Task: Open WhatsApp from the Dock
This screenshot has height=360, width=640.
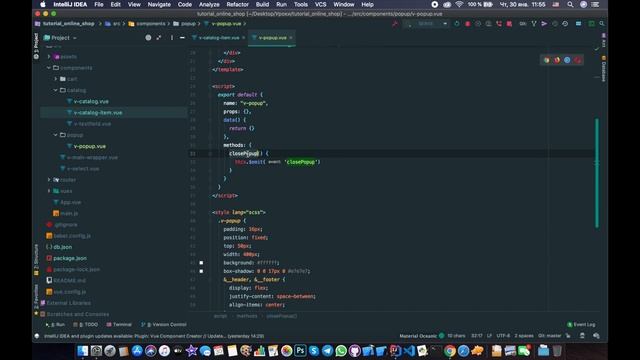Action: click(x=341, y=351)
